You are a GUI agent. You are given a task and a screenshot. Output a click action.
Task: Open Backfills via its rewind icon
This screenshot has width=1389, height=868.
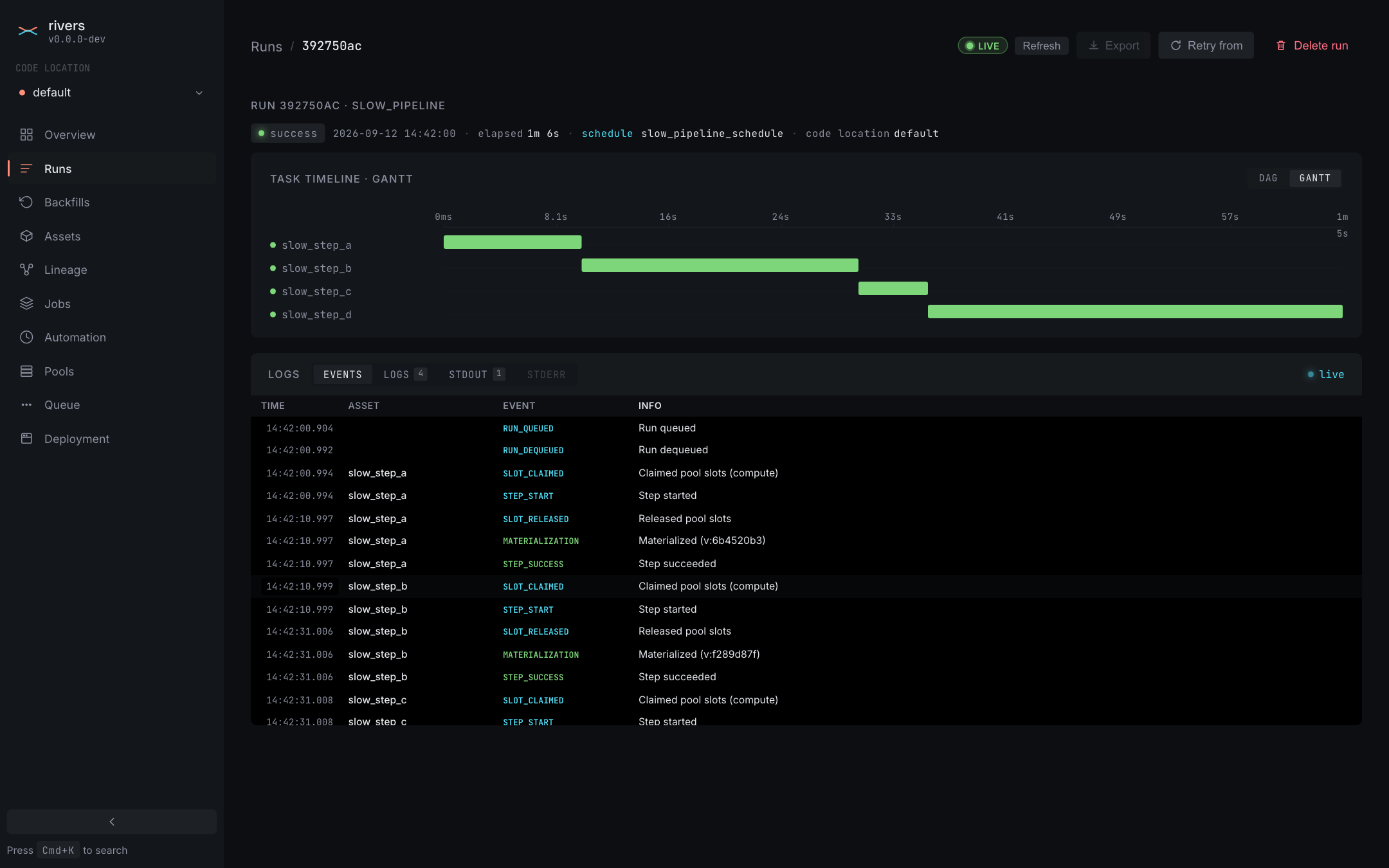(x=26, y=202)
